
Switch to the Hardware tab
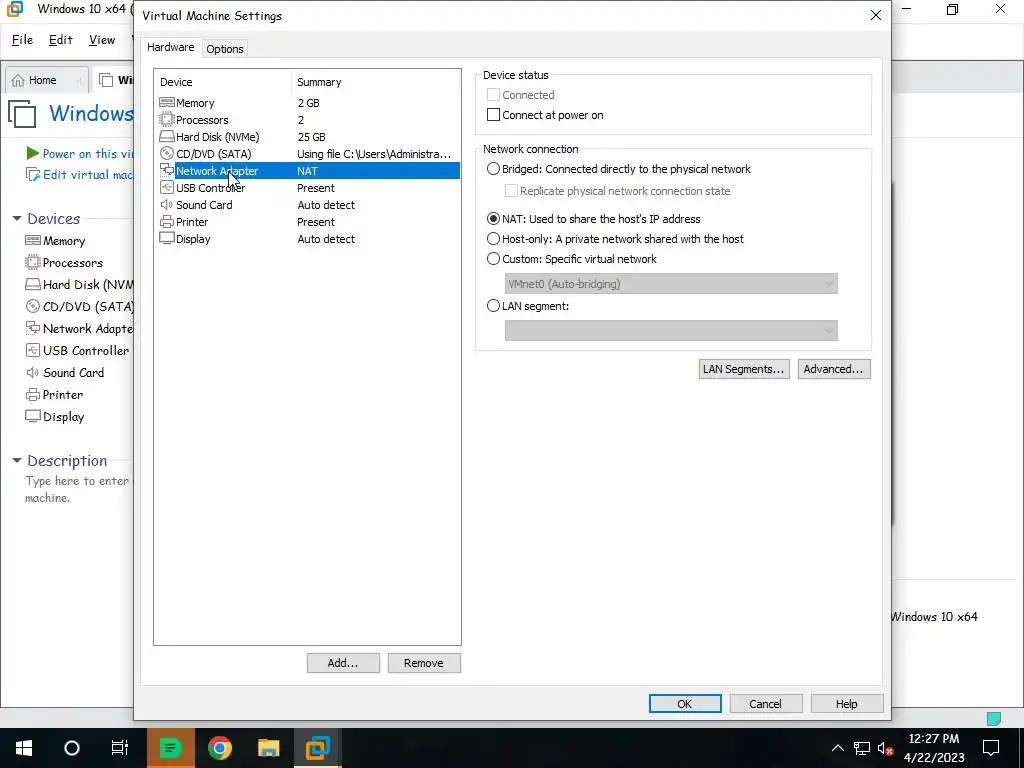coord(170,47)
